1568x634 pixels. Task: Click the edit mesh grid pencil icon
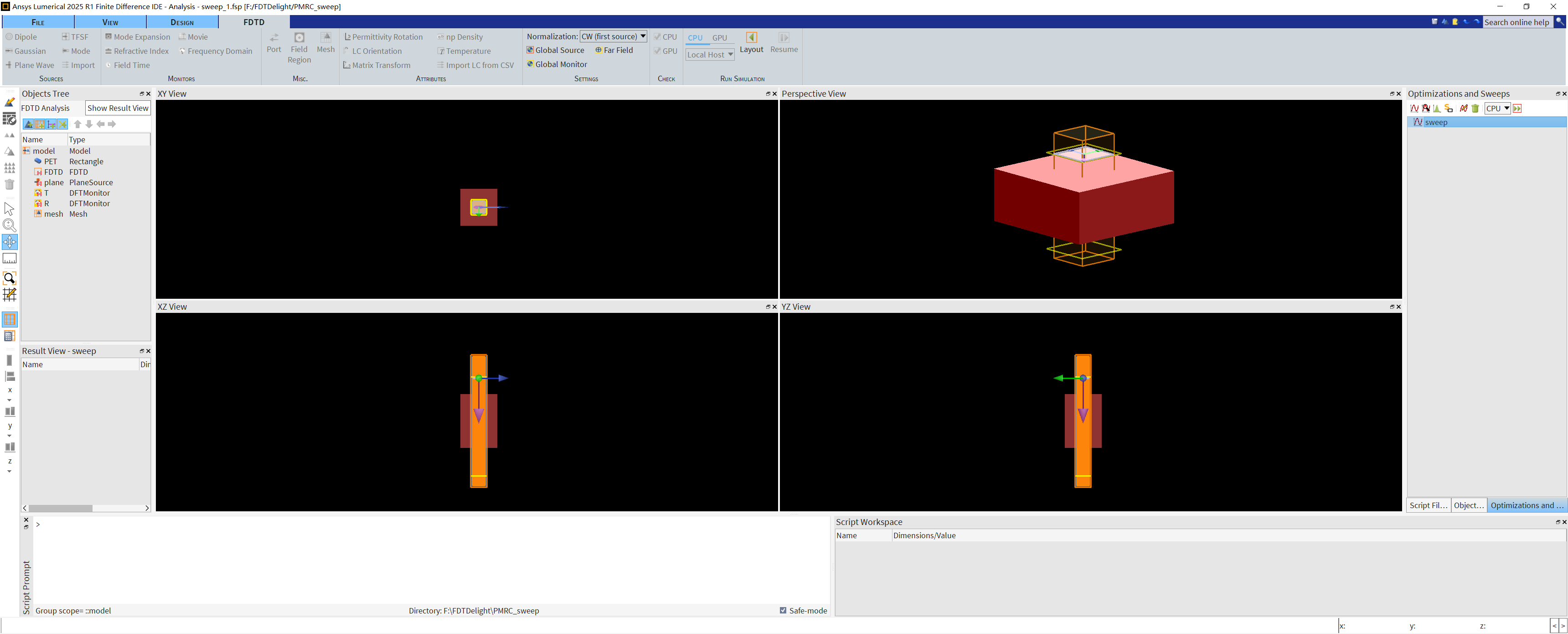coord(10,295)
